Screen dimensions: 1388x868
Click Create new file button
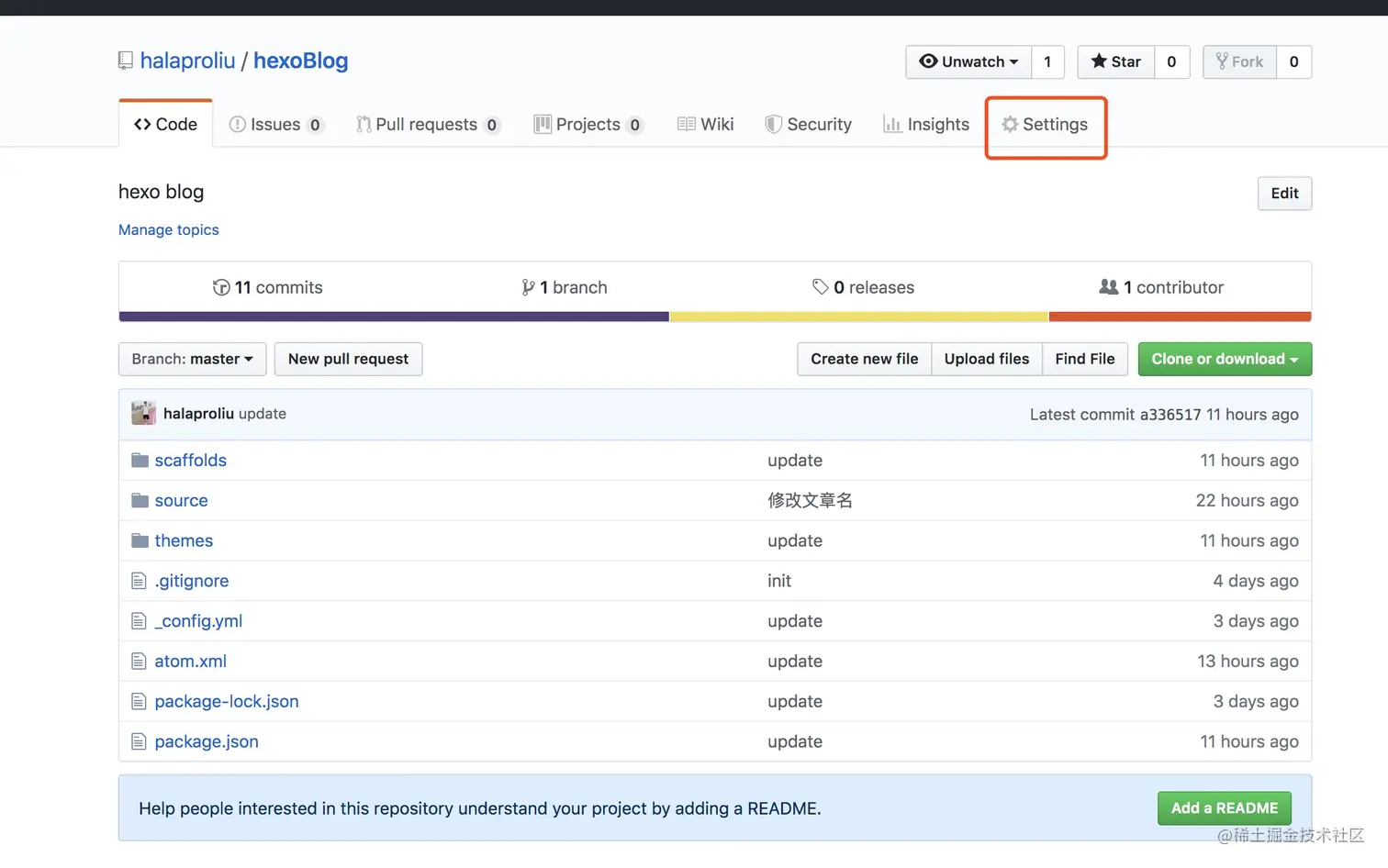[864, 359]
